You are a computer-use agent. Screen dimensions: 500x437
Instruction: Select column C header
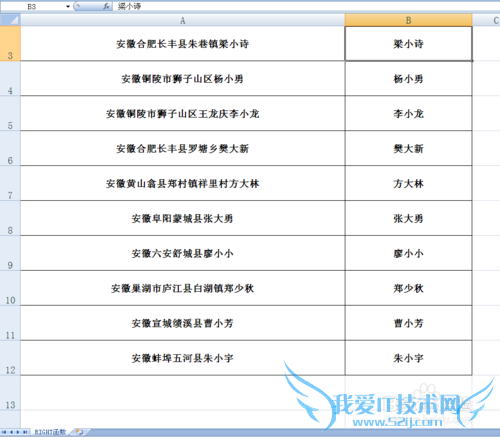(x=486, y=20)
